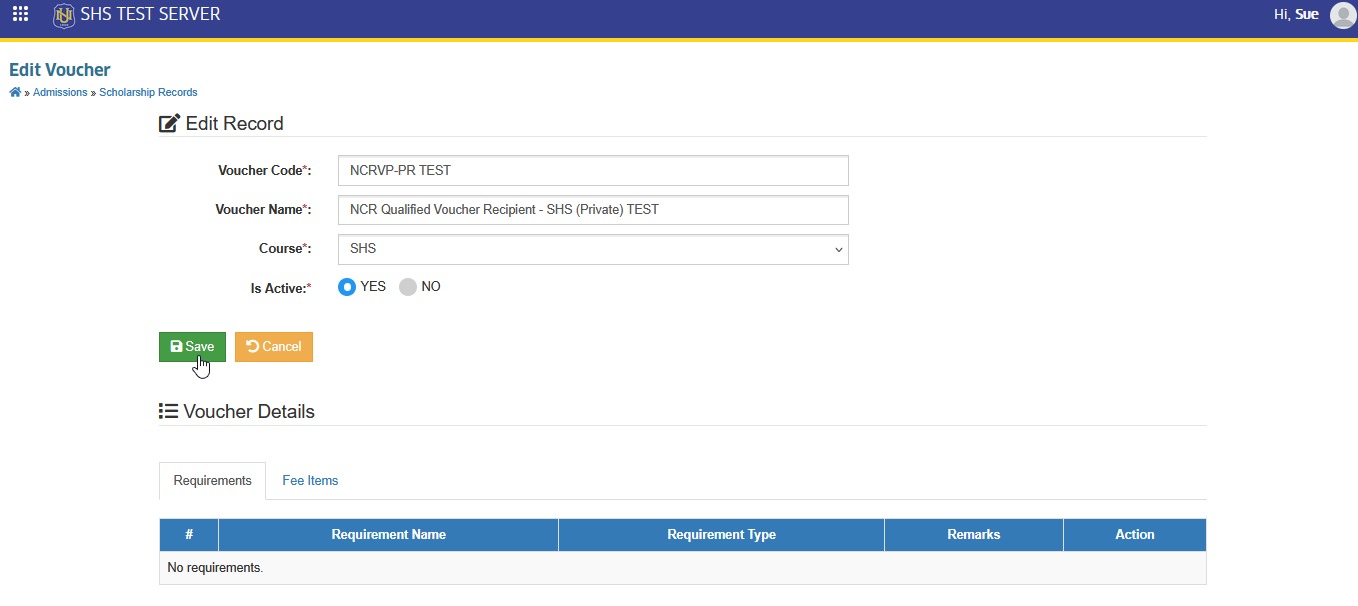Click the floppy disk icon on Save
Viewport: 1358px width, 606px height.
coord(177,346)
